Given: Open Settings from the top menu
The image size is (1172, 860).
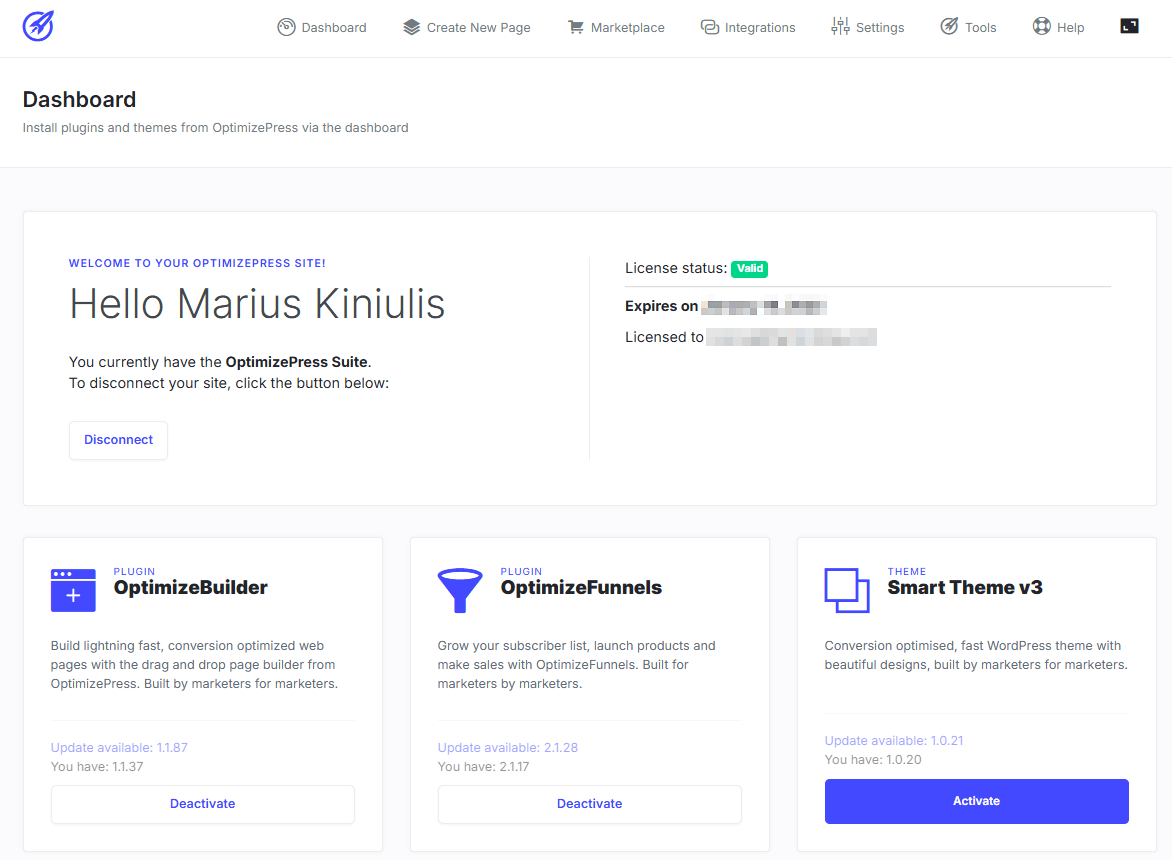Looking at the screenshot, I should pos(867,27).
